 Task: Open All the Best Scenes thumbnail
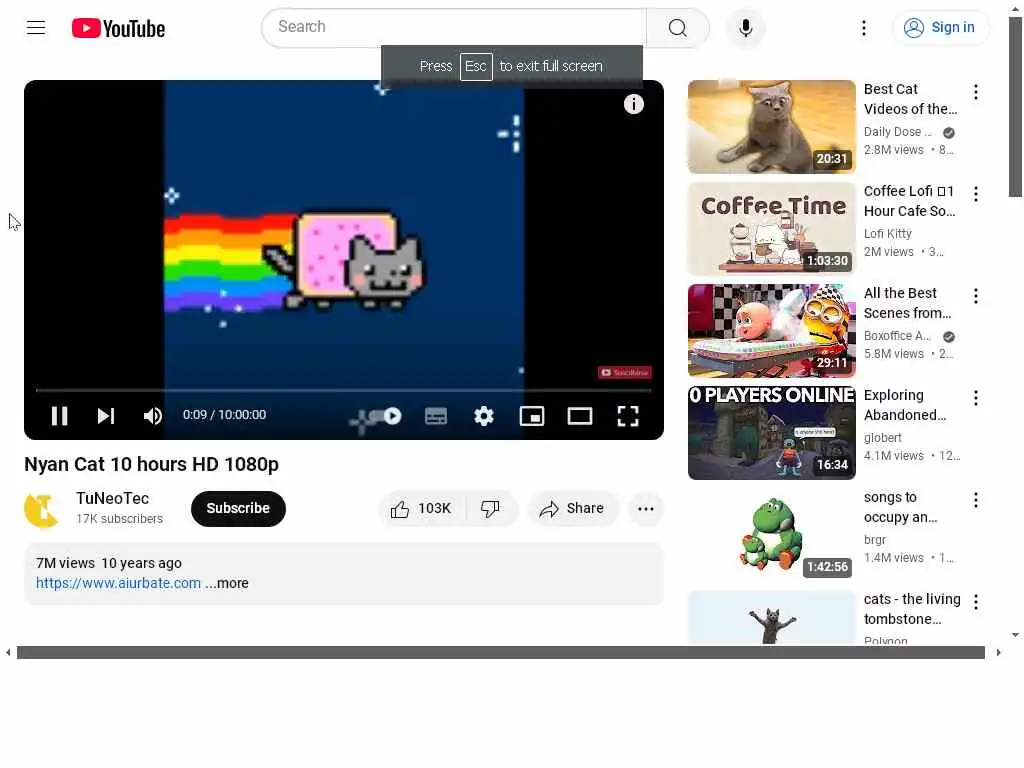pyautogui.click(x=771, y=330)
